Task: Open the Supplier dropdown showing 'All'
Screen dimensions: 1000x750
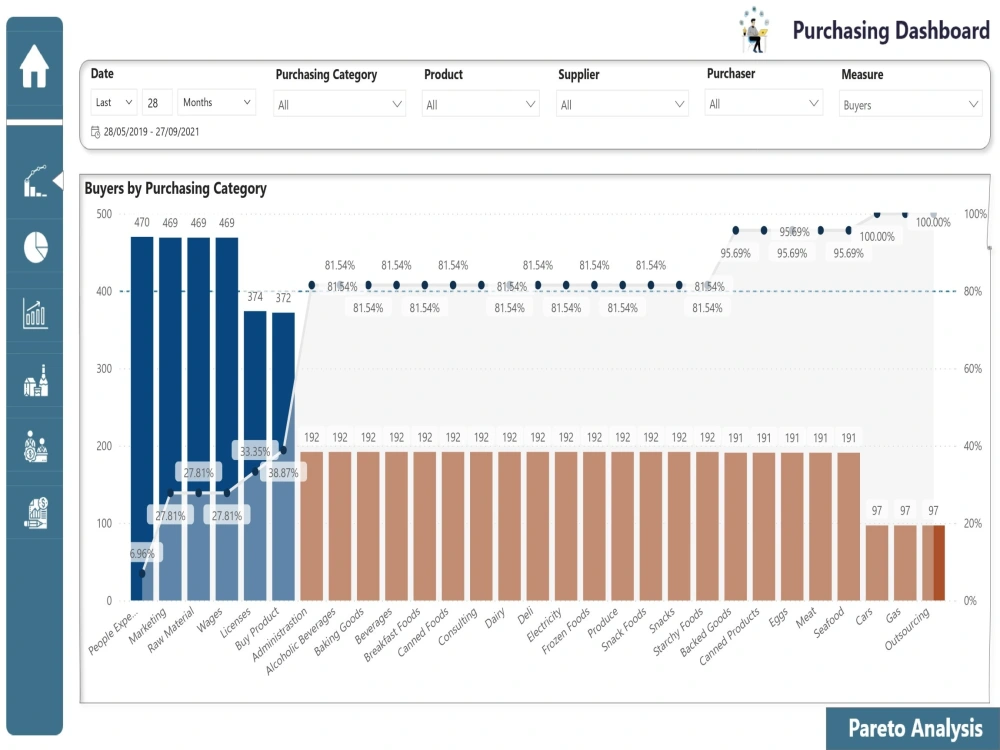Action: (x=622, y=103)
